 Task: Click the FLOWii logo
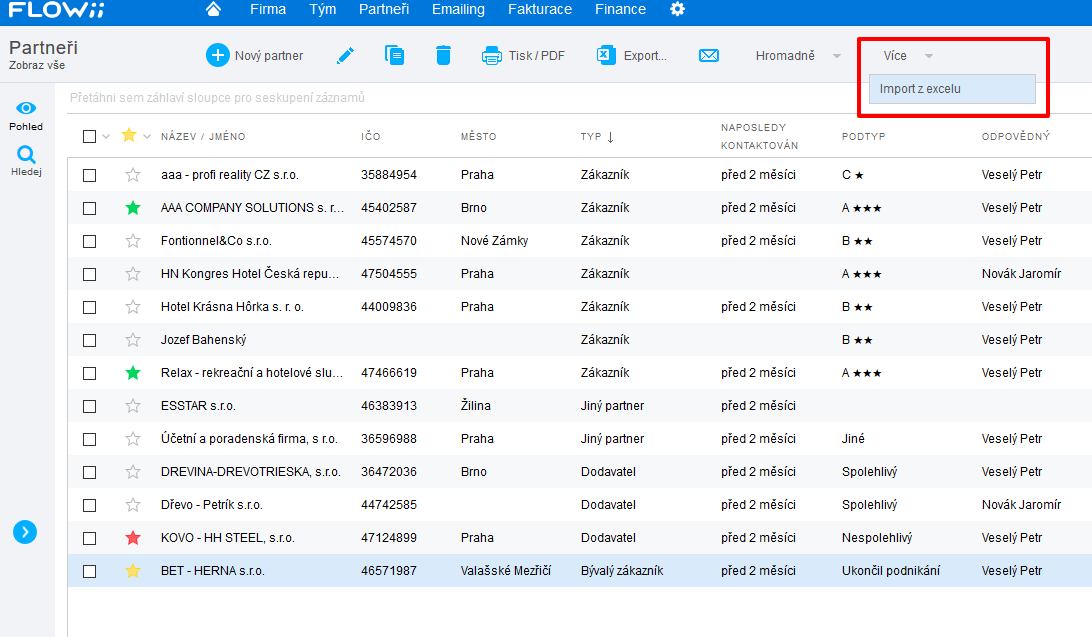coord(56,9)
